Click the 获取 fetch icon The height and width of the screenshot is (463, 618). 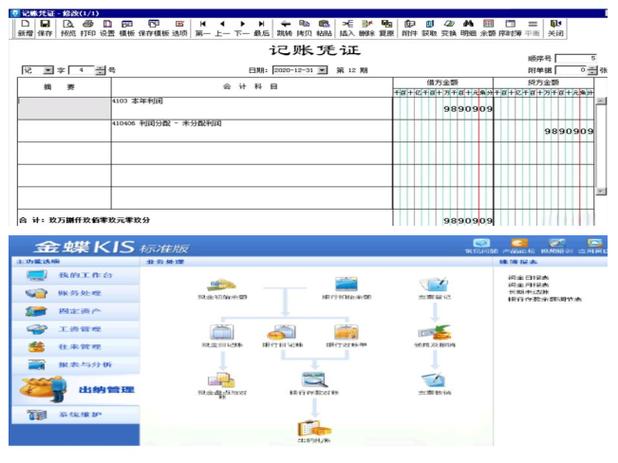point(429,28)
